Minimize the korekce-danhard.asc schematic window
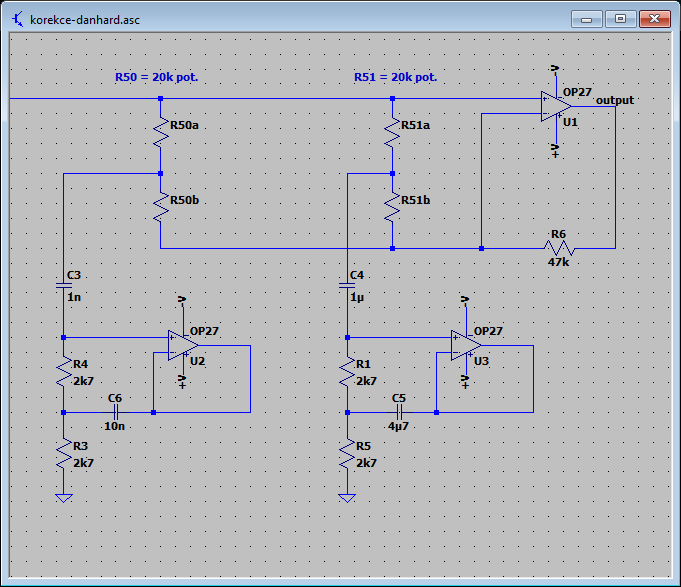 586,19
